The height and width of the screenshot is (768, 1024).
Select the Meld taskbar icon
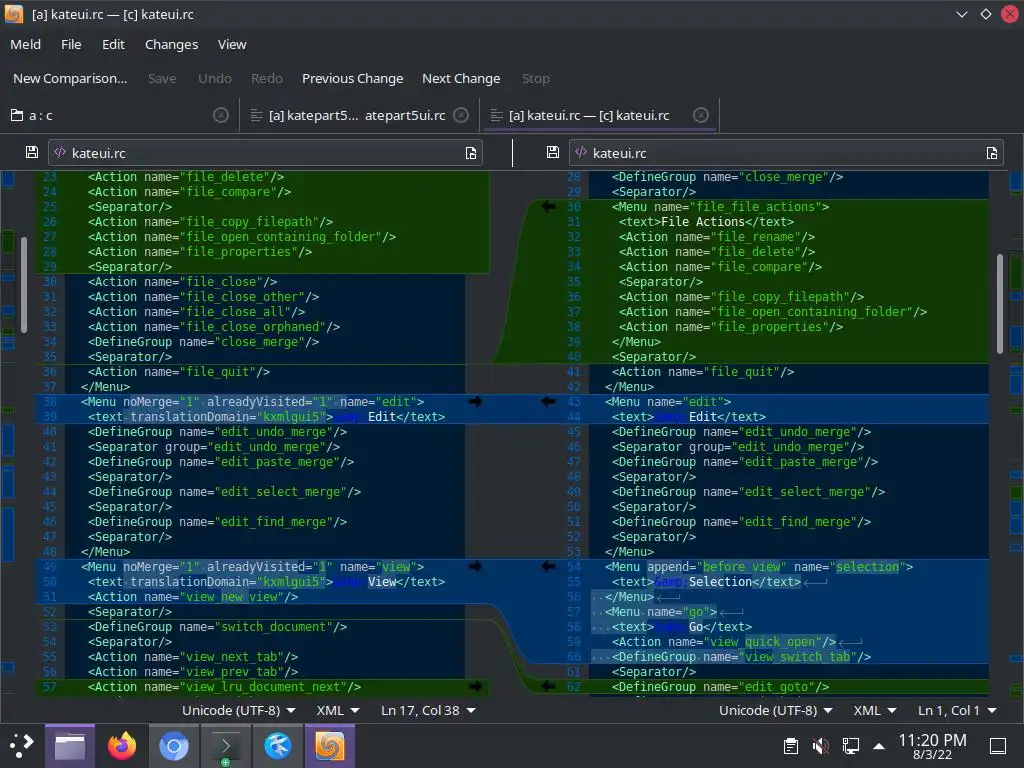pos(330,746)
